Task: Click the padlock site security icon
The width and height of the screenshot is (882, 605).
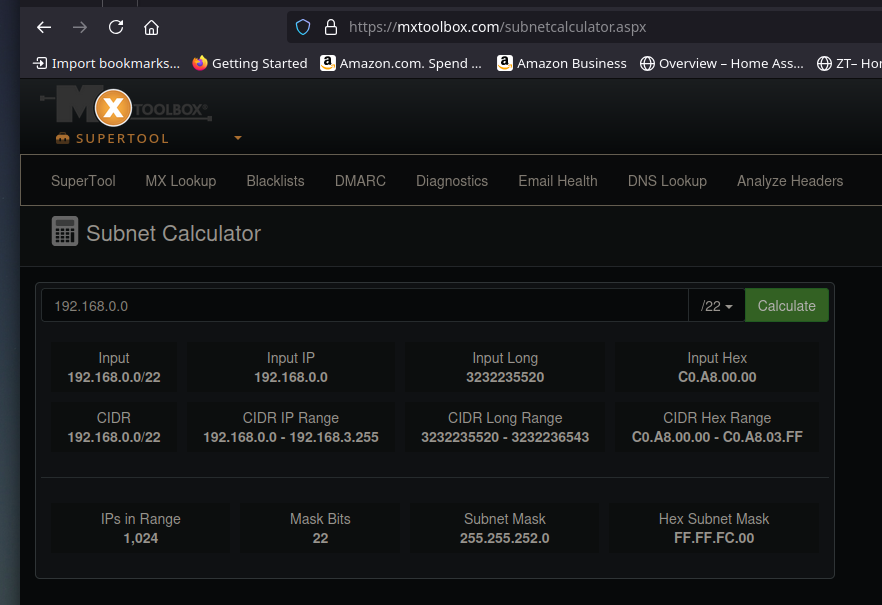Action: [x=330, y=27]
